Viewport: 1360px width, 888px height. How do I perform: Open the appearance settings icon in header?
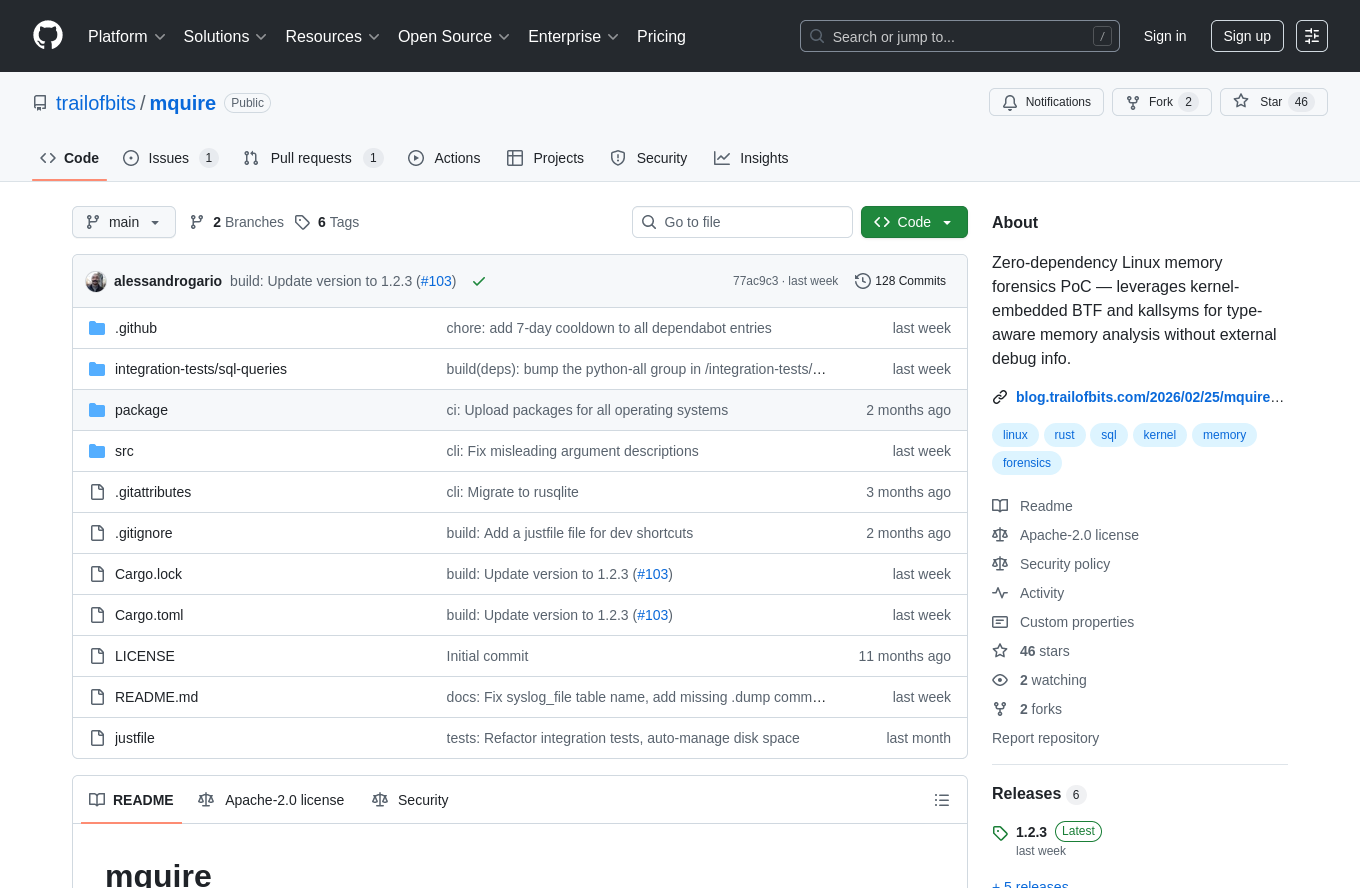(x=1311, y=36)
